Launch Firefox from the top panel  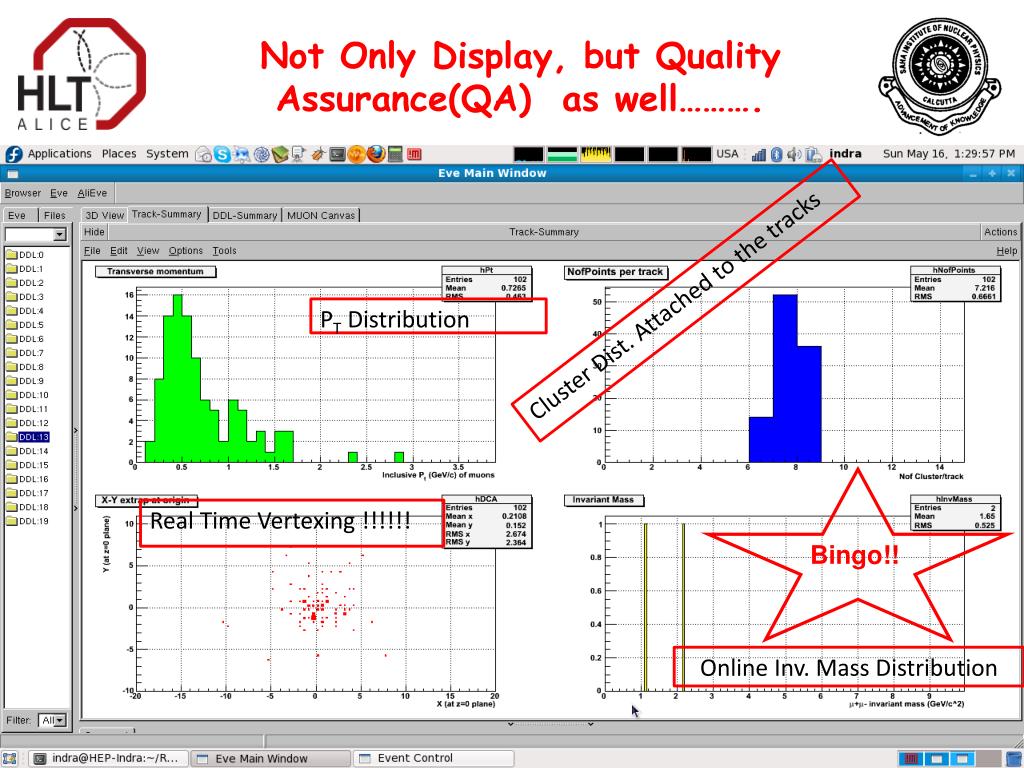point(376,154)
